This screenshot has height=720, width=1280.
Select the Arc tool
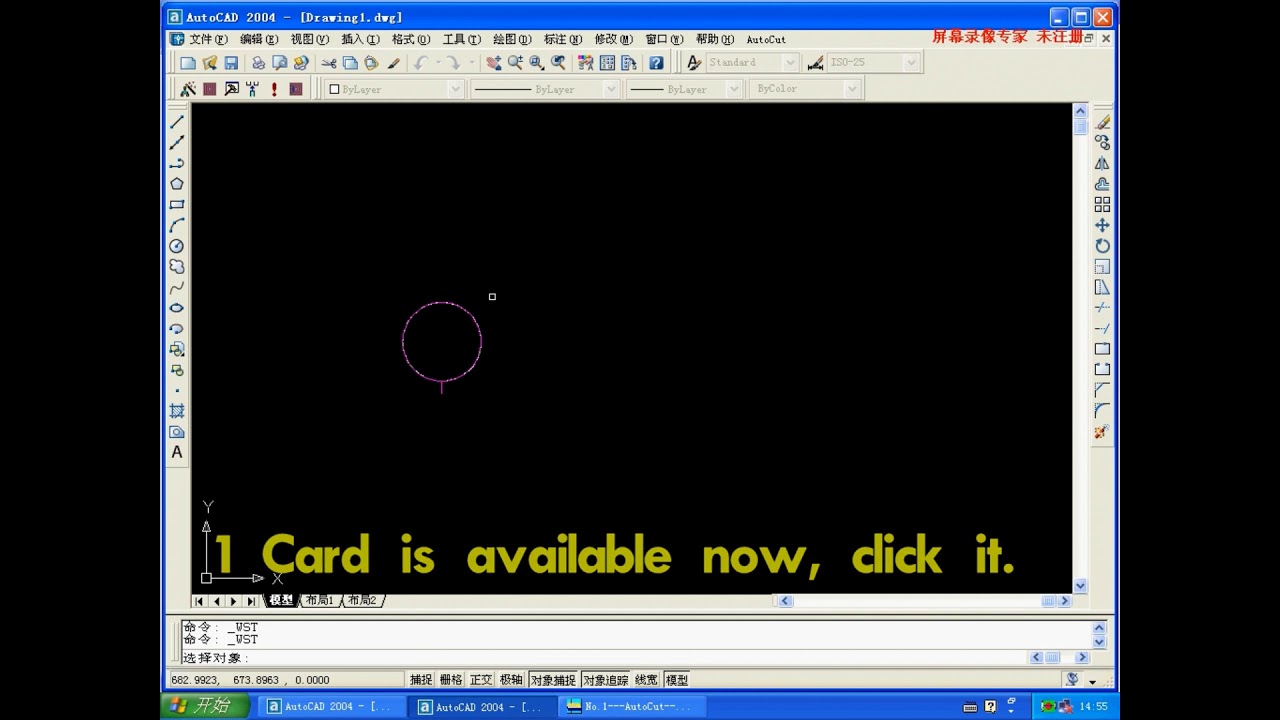coord(177,226)
